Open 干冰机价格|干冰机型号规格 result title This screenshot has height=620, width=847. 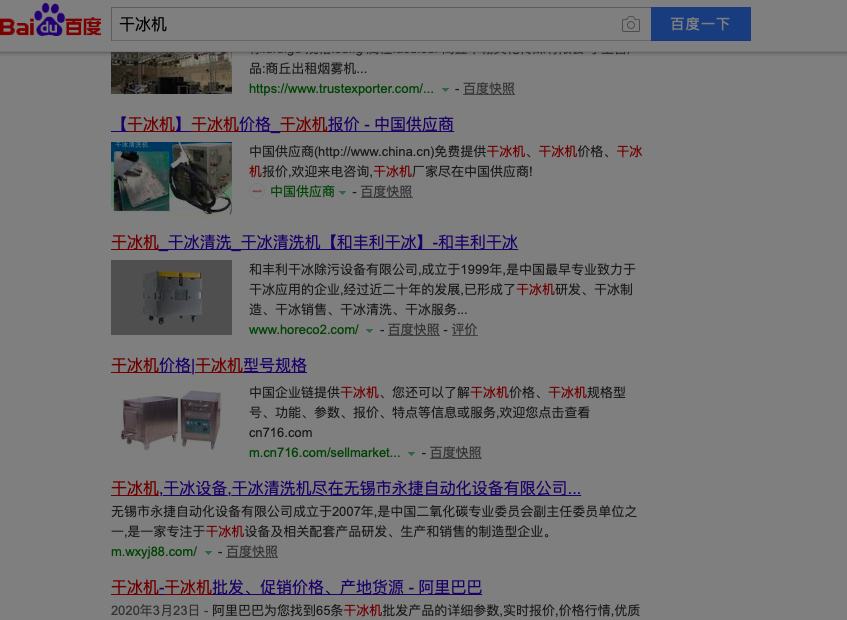pyautogui.click(x=209, y=366)
